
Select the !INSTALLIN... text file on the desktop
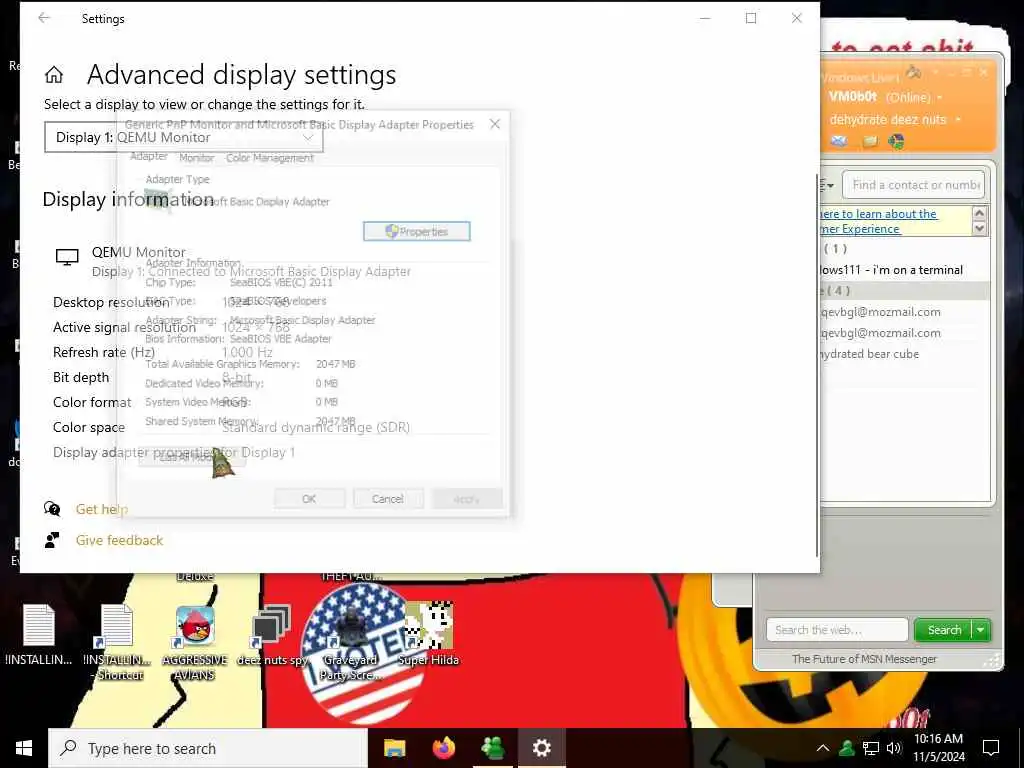[39, 635]
